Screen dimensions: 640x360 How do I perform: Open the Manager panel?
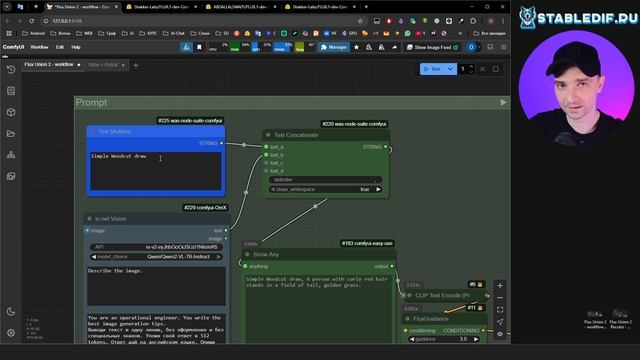pos(333,47)
